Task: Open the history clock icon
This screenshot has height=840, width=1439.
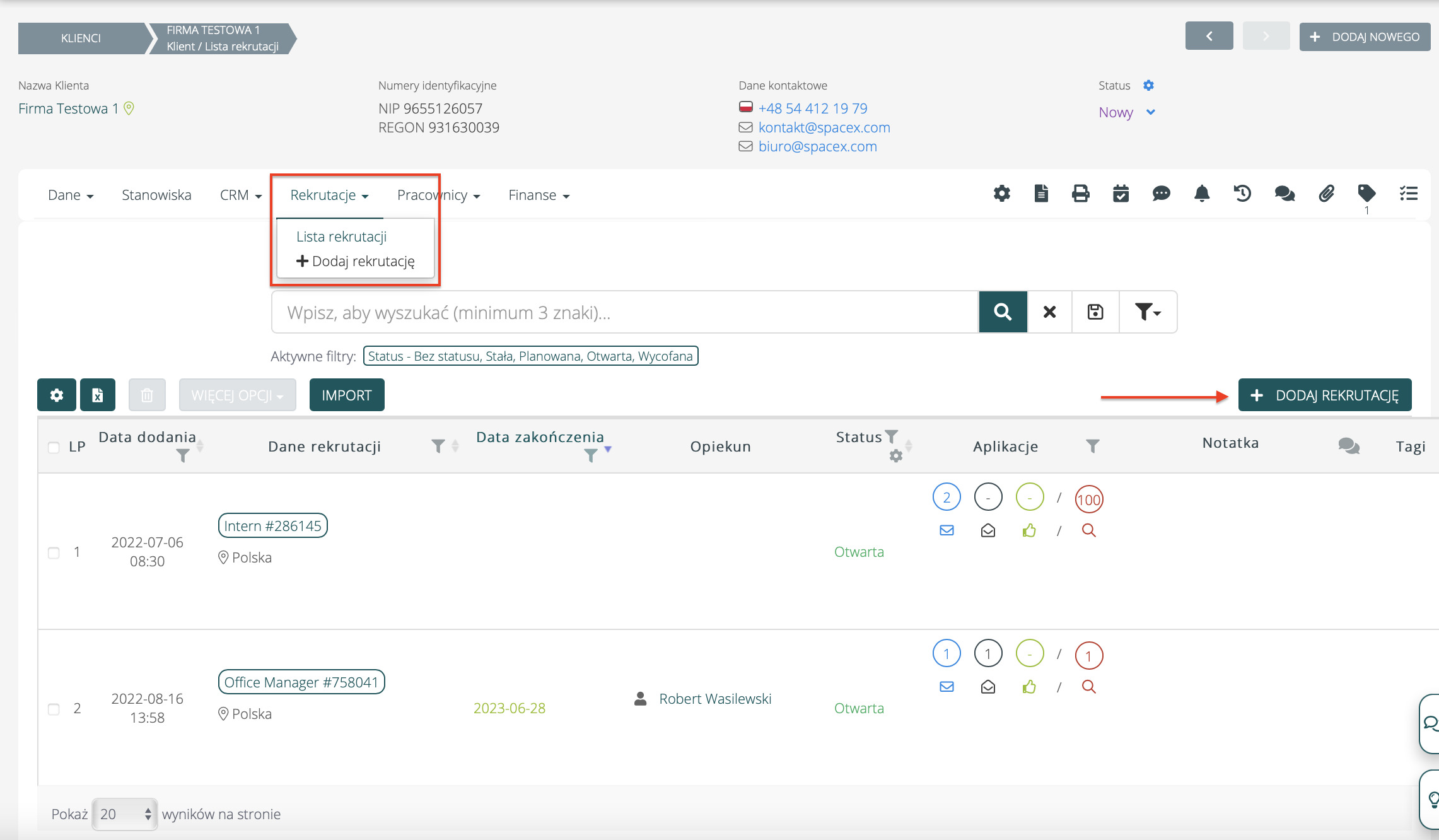Action: (x=1242, y=194)
